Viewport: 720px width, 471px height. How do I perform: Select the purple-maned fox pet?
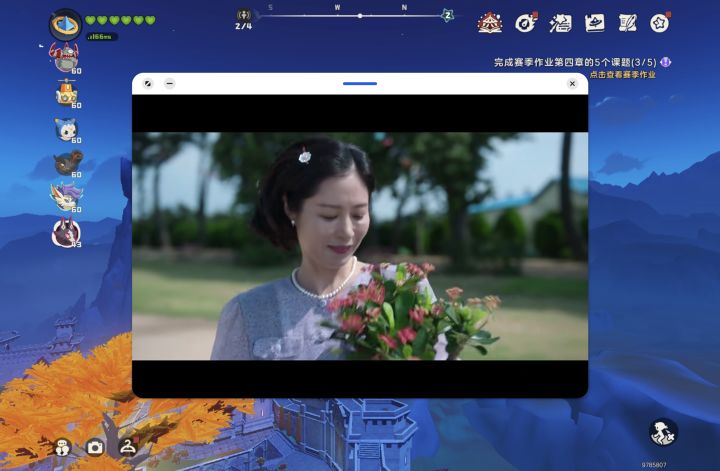(x=67, y=197)
